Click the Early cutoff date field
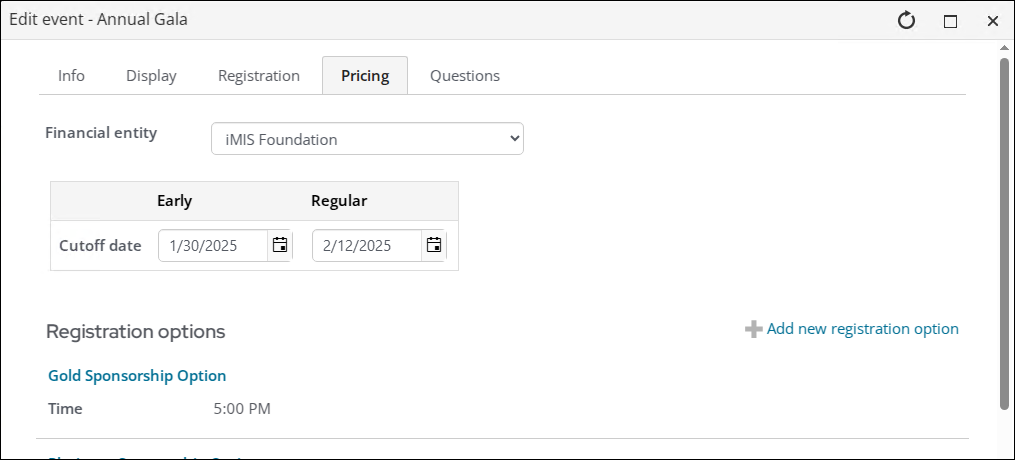 pyautogui.click(x=212, y=245)
